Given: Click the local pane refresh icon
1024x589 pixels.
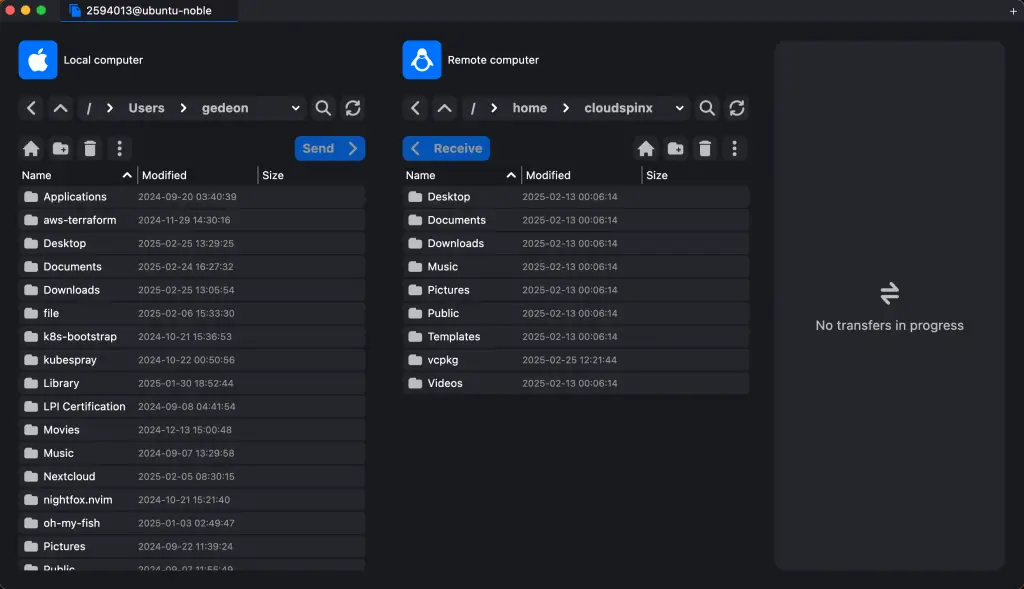Looking at the screenshot, I should point(353,108).
